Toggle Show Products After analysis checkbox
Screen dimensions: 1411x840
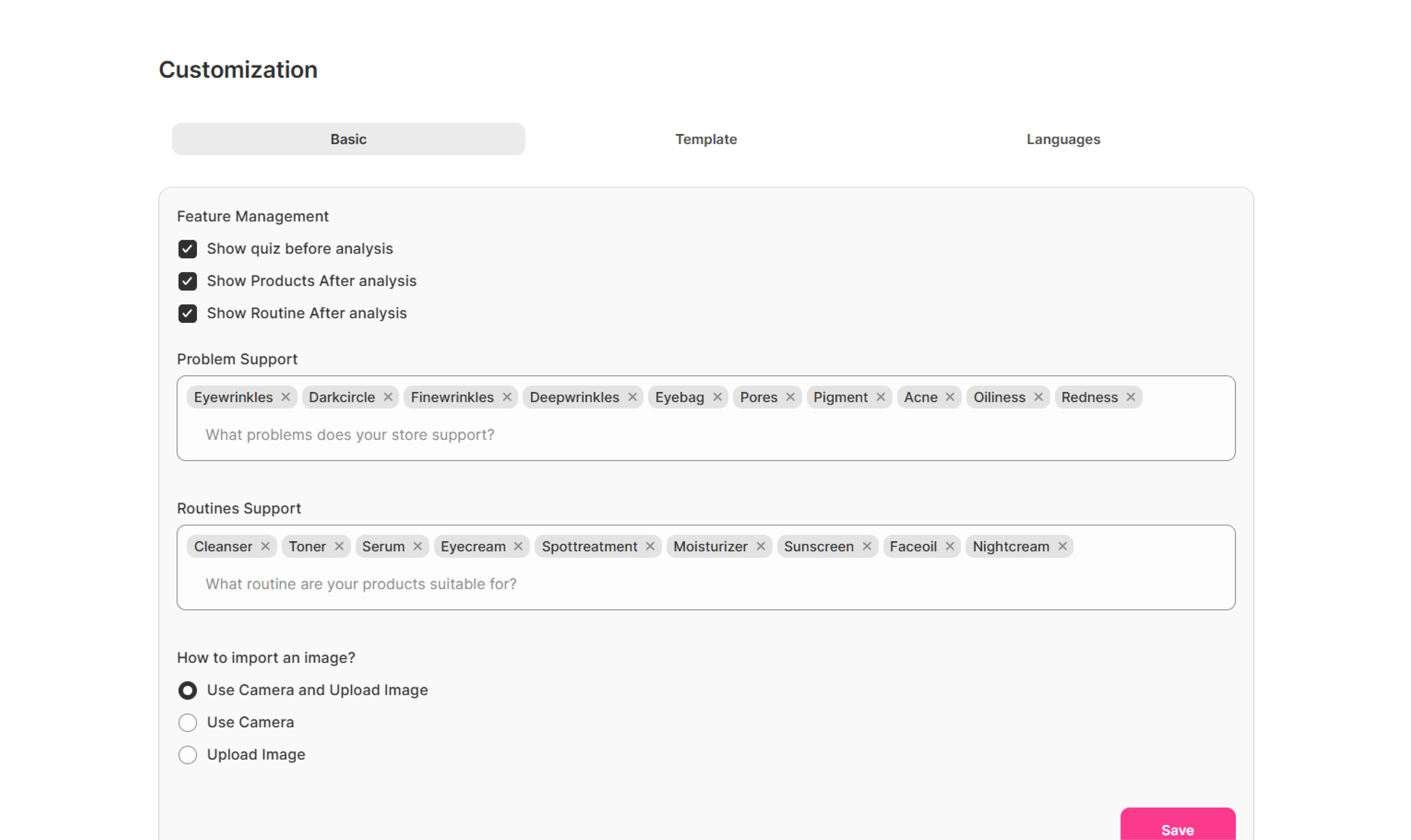coord(187,281)
